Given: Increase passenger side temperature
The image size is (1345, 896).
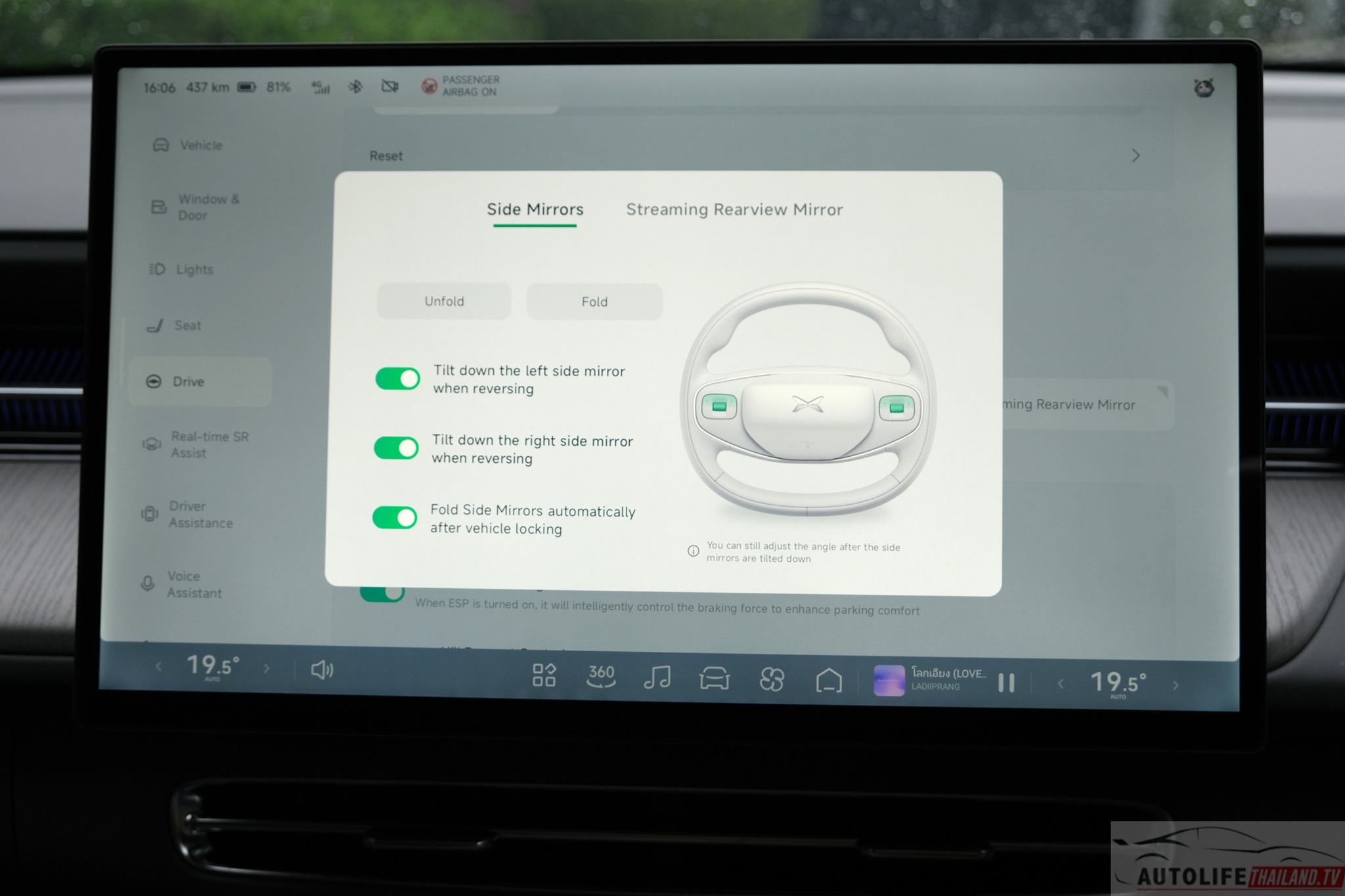Looking at the screenshot, I should (1176, 685).
